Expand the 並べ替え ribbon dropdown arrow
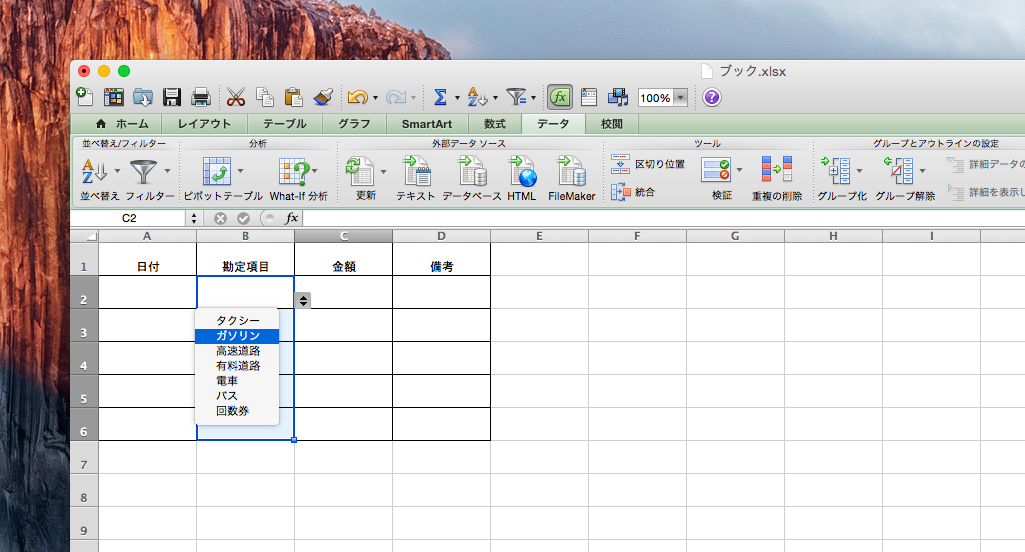 point(117,171)
